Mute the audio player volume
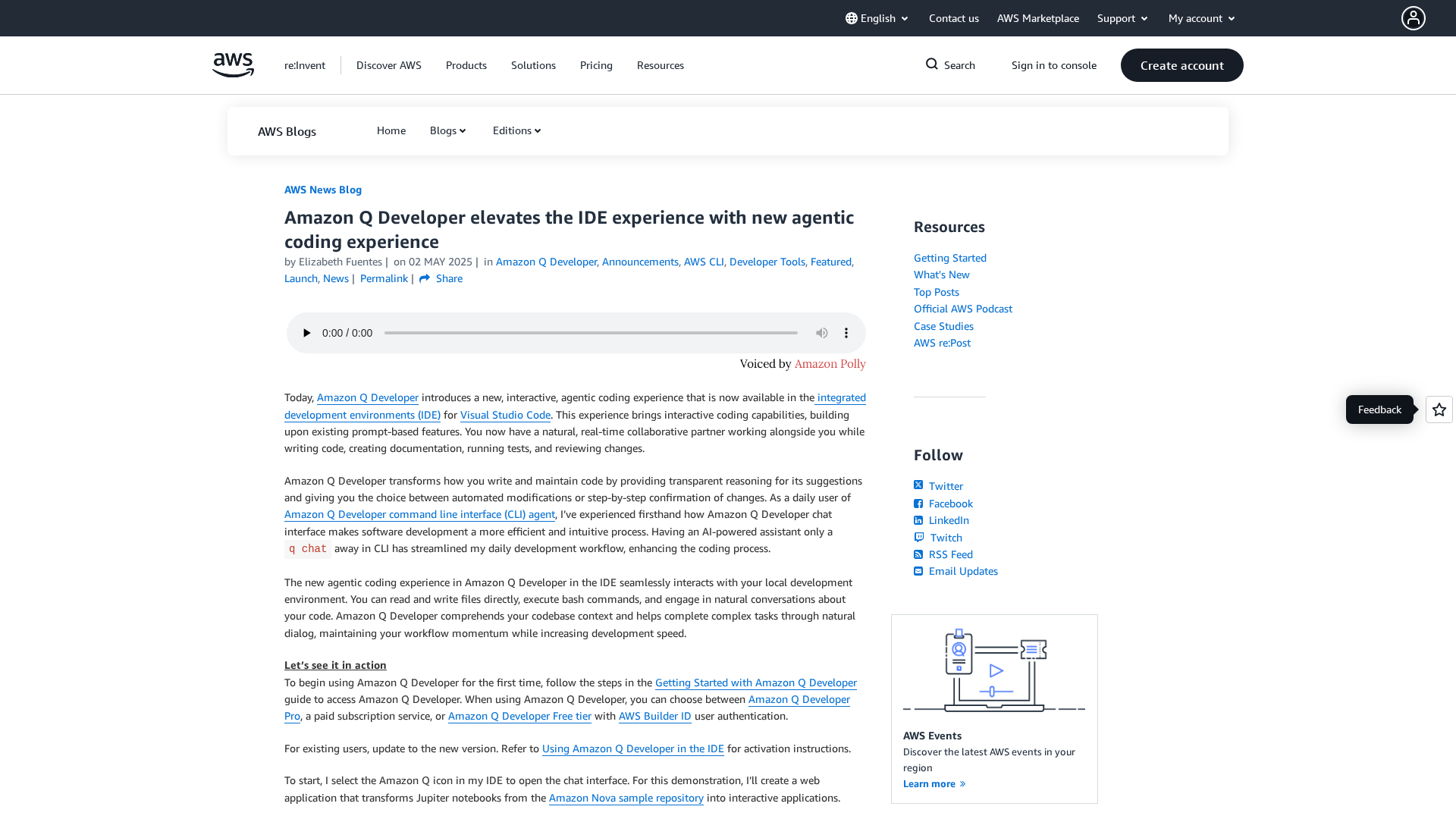1456x819 pixels. (821, 333)
